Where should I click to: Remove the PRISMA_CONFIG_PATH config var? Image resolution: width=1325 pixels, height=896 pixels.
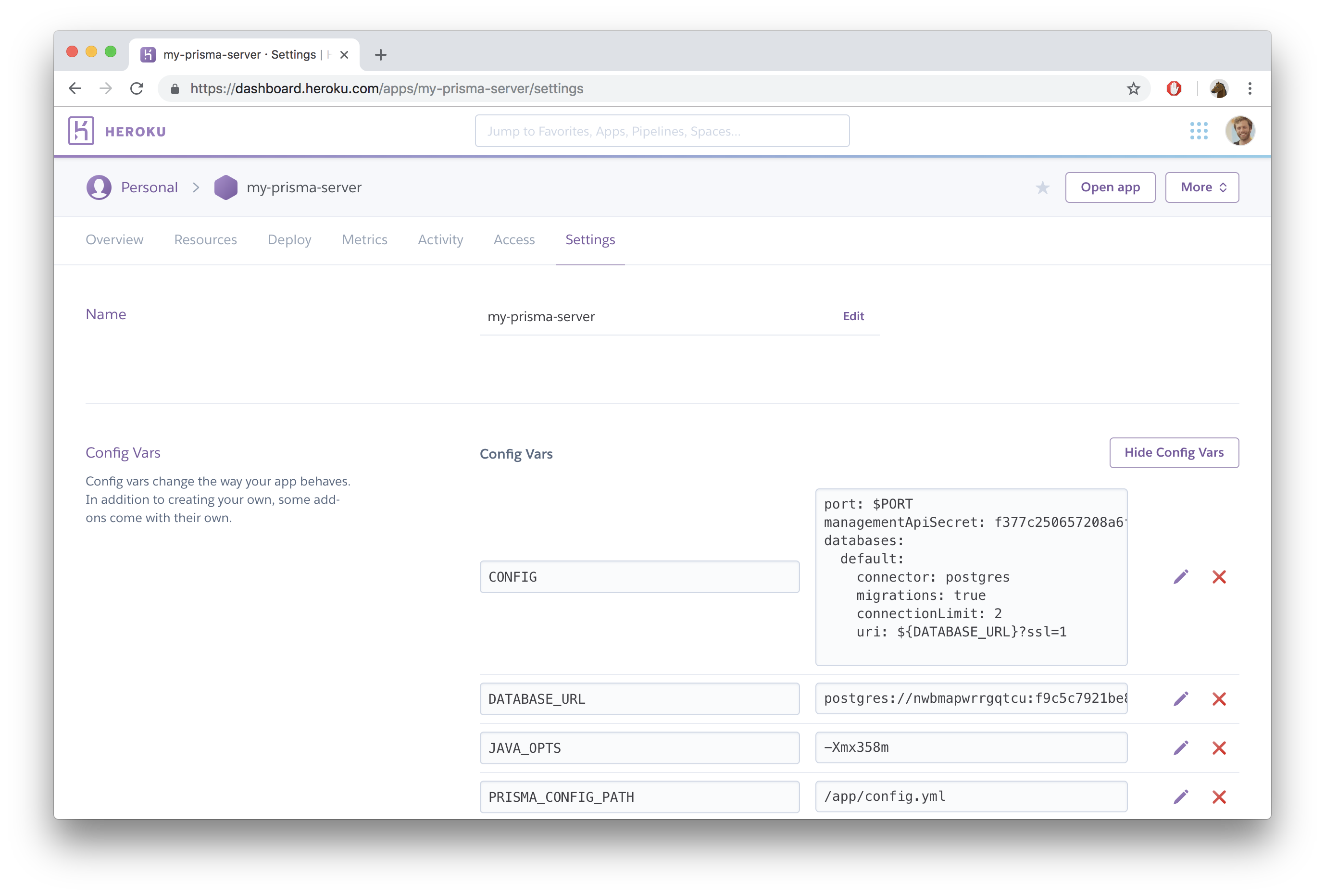coord(1219,797)
